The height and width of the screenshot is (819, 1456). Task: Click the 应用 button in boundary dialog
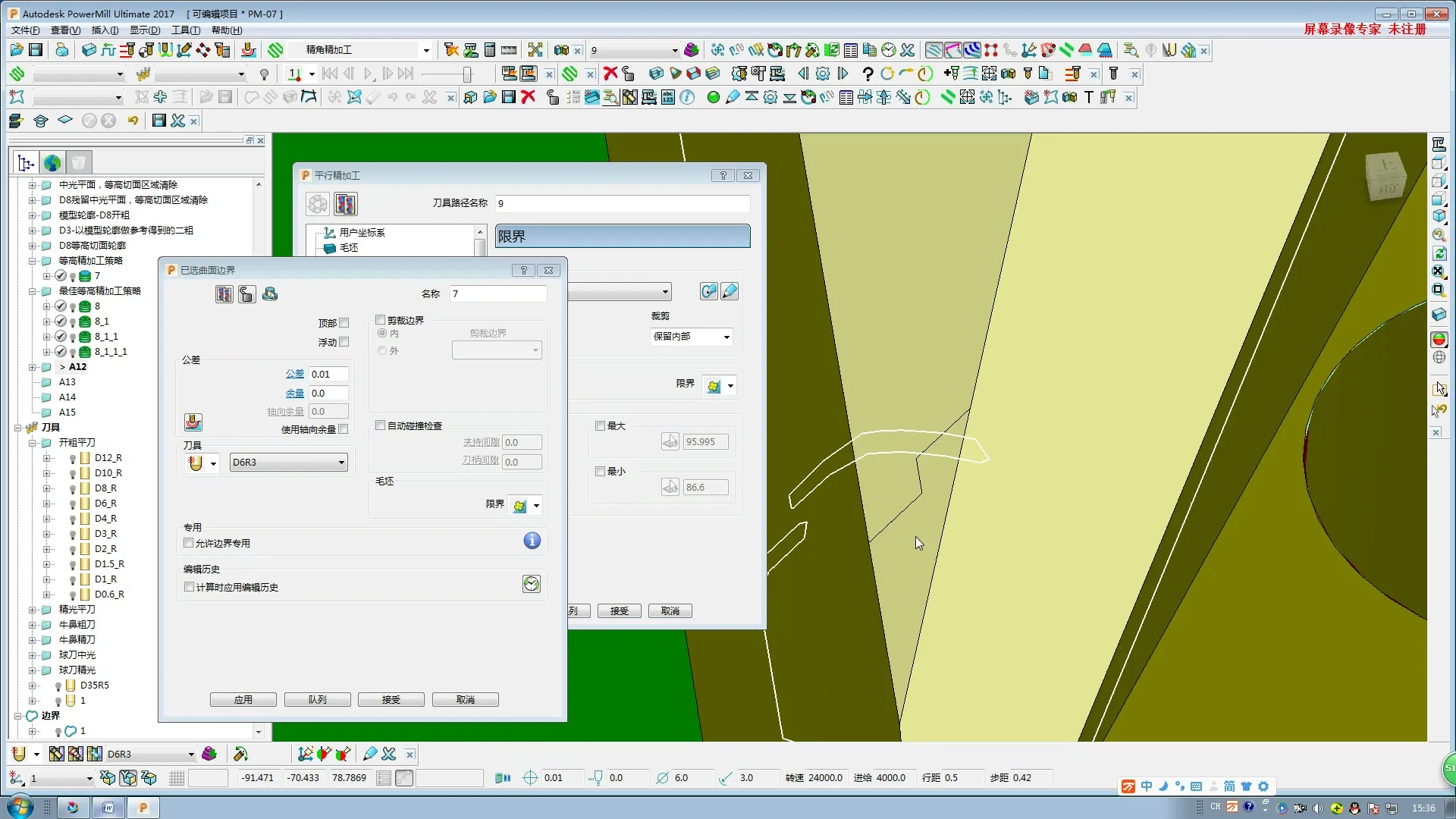coord(243,700)
